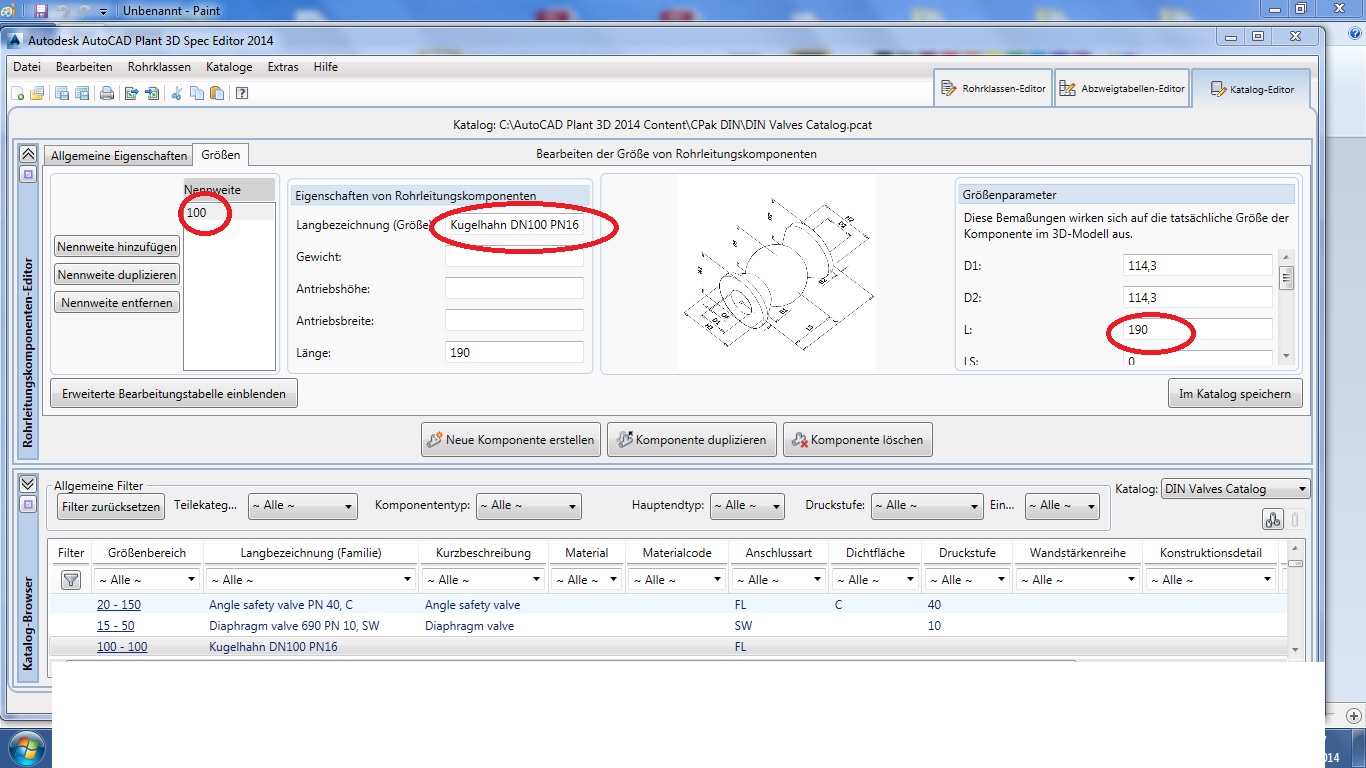Open the Größenbereich column filter dropdown
The width and height of the screenshot is (1366, 768).
coord(147,579)
